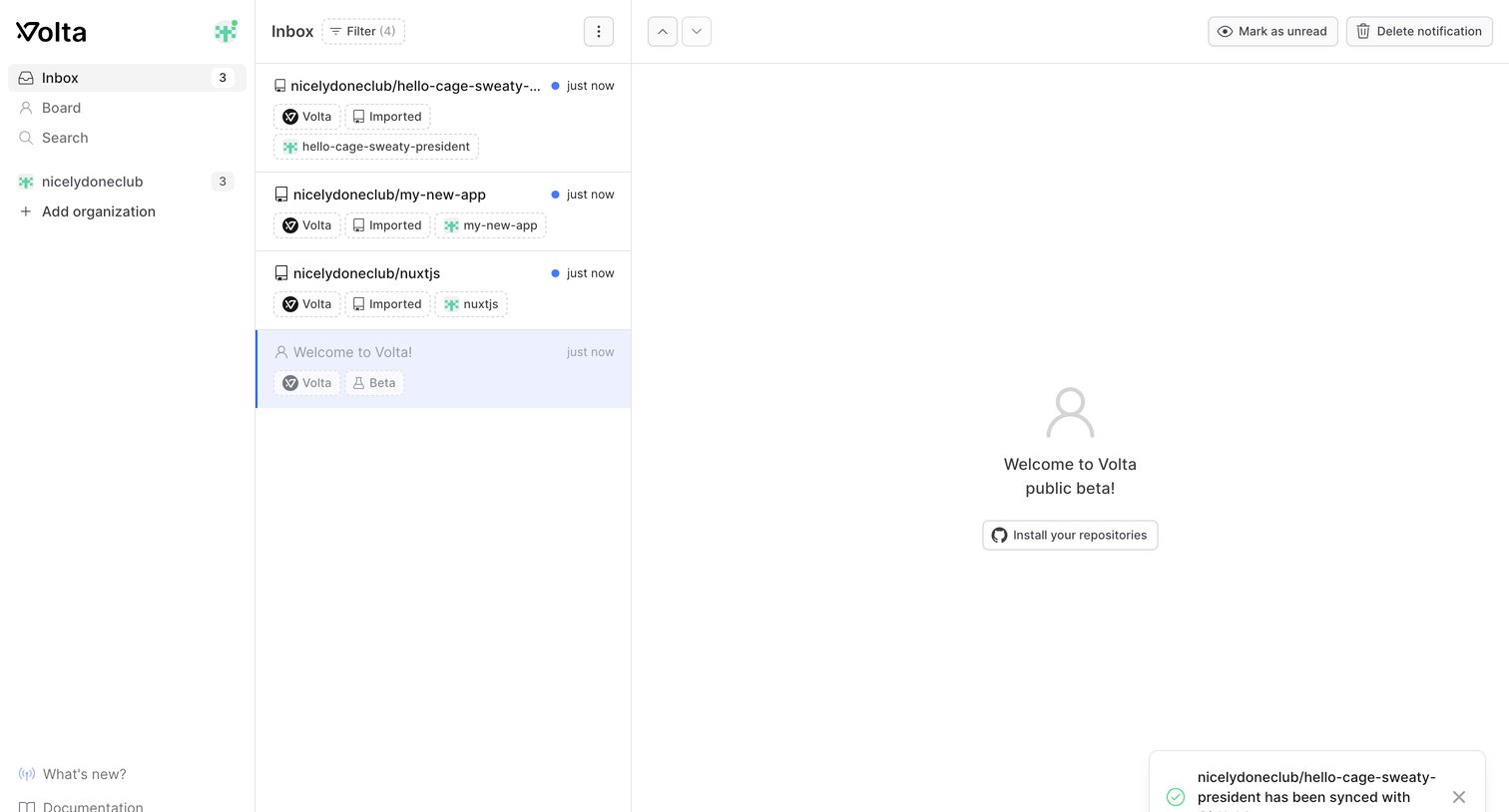
Task: Open the Filter (4) dropdown
Action: [x=363, y=32]
